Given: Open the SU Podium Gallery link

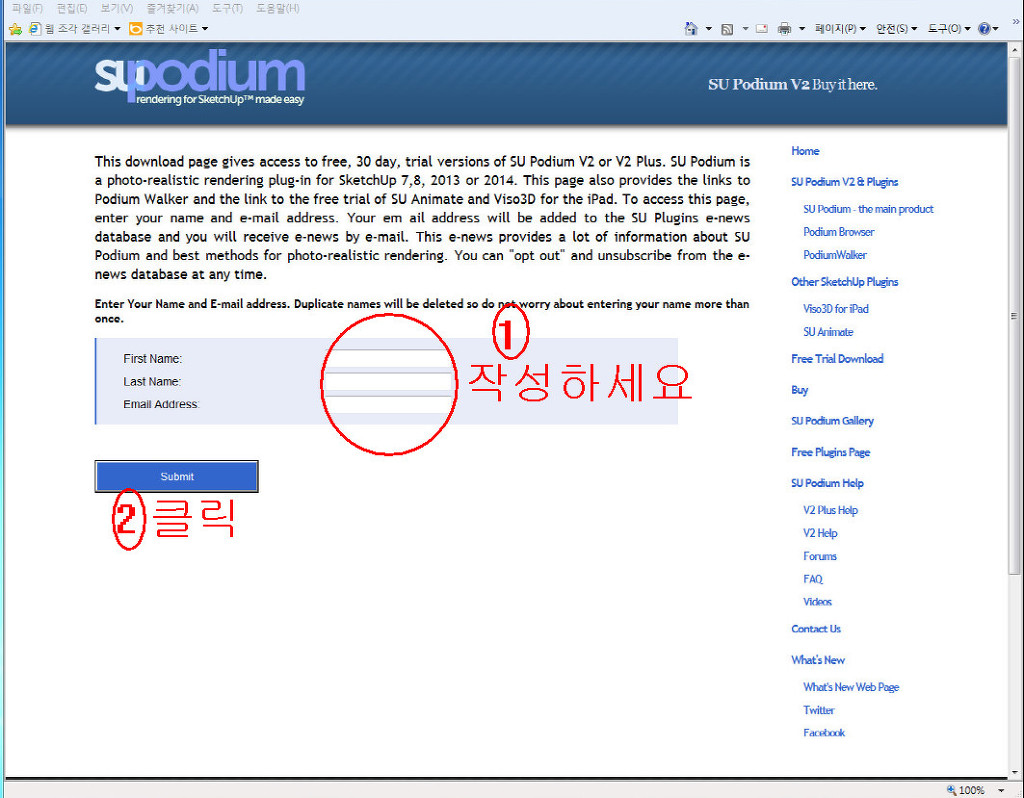Looking at the screenshot, I should click(832, 421).
